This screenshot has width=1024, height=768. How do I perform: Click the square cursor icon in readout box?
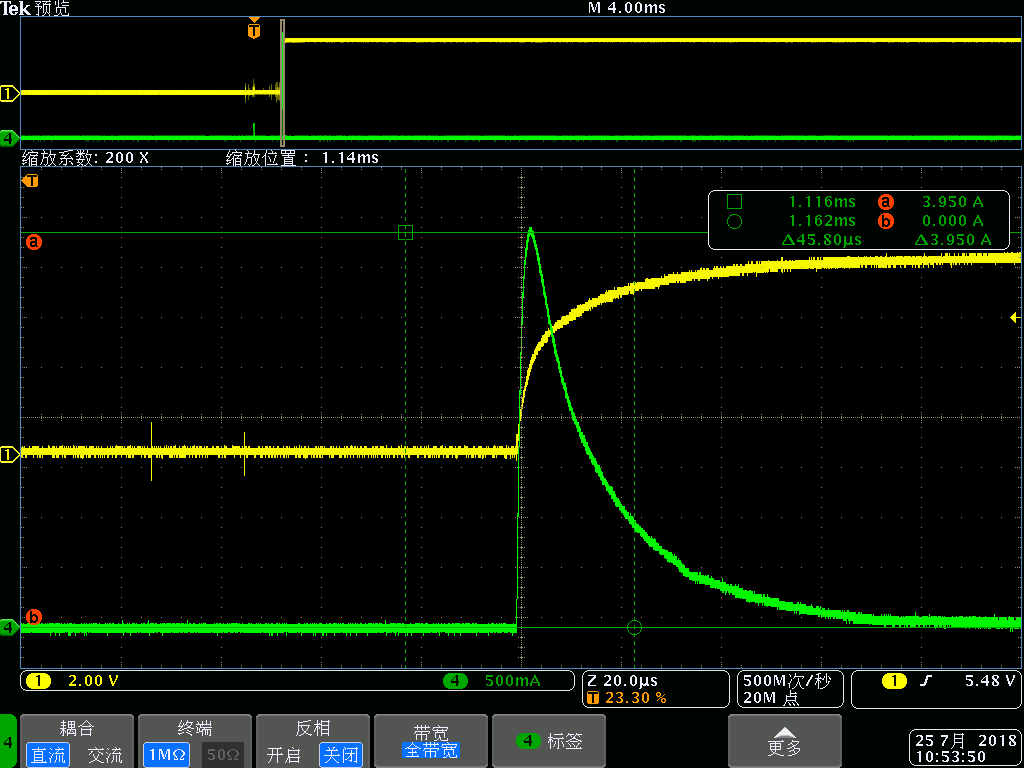tap(734, 202)
